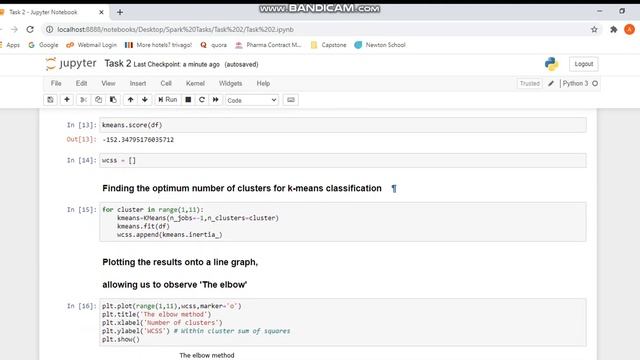640x360 pixels.
Task: Run the selected cell
Action: (167, 100)
